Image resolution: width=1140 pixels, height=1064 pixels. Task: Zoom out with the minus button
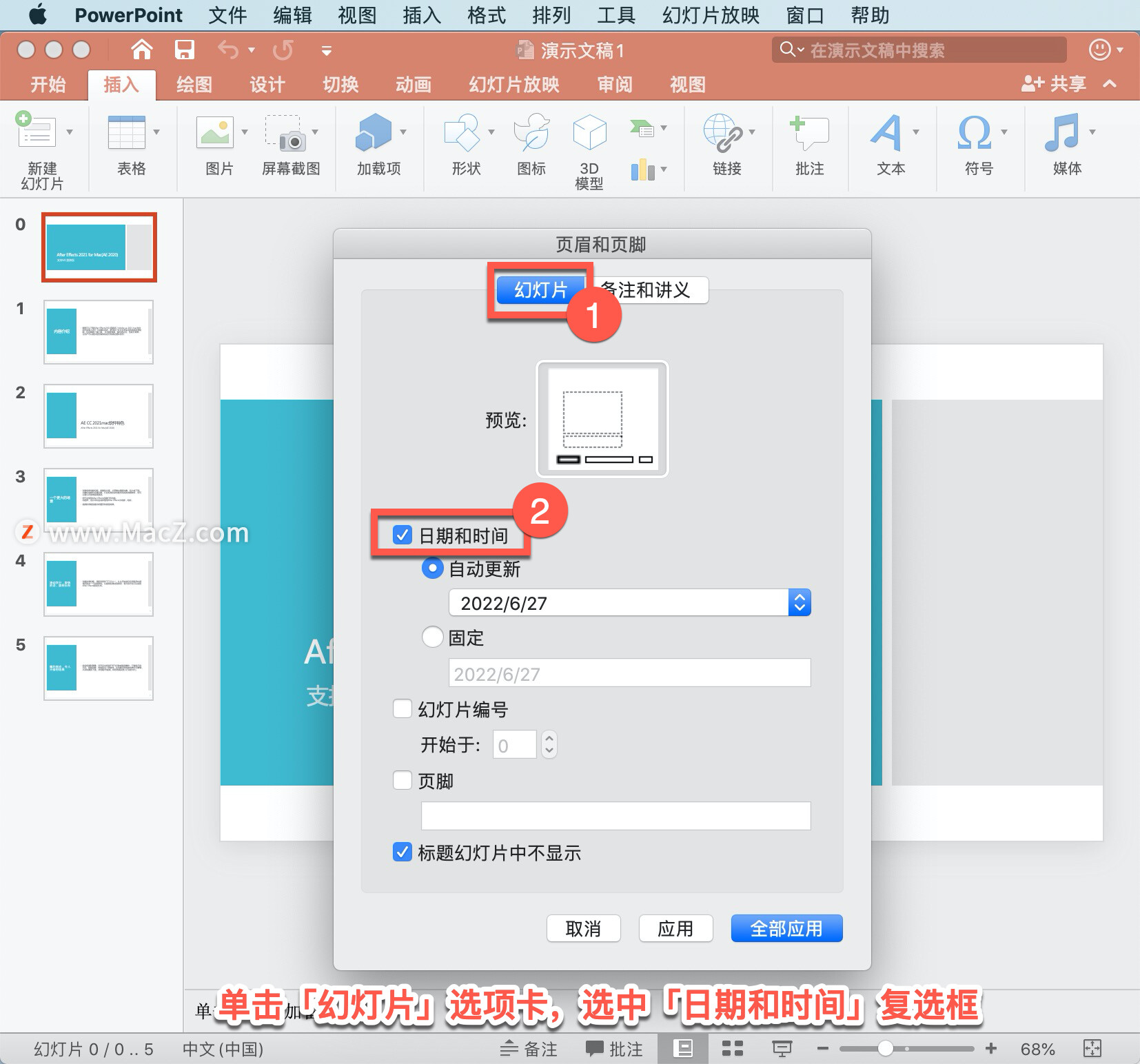coord(822,1049)
